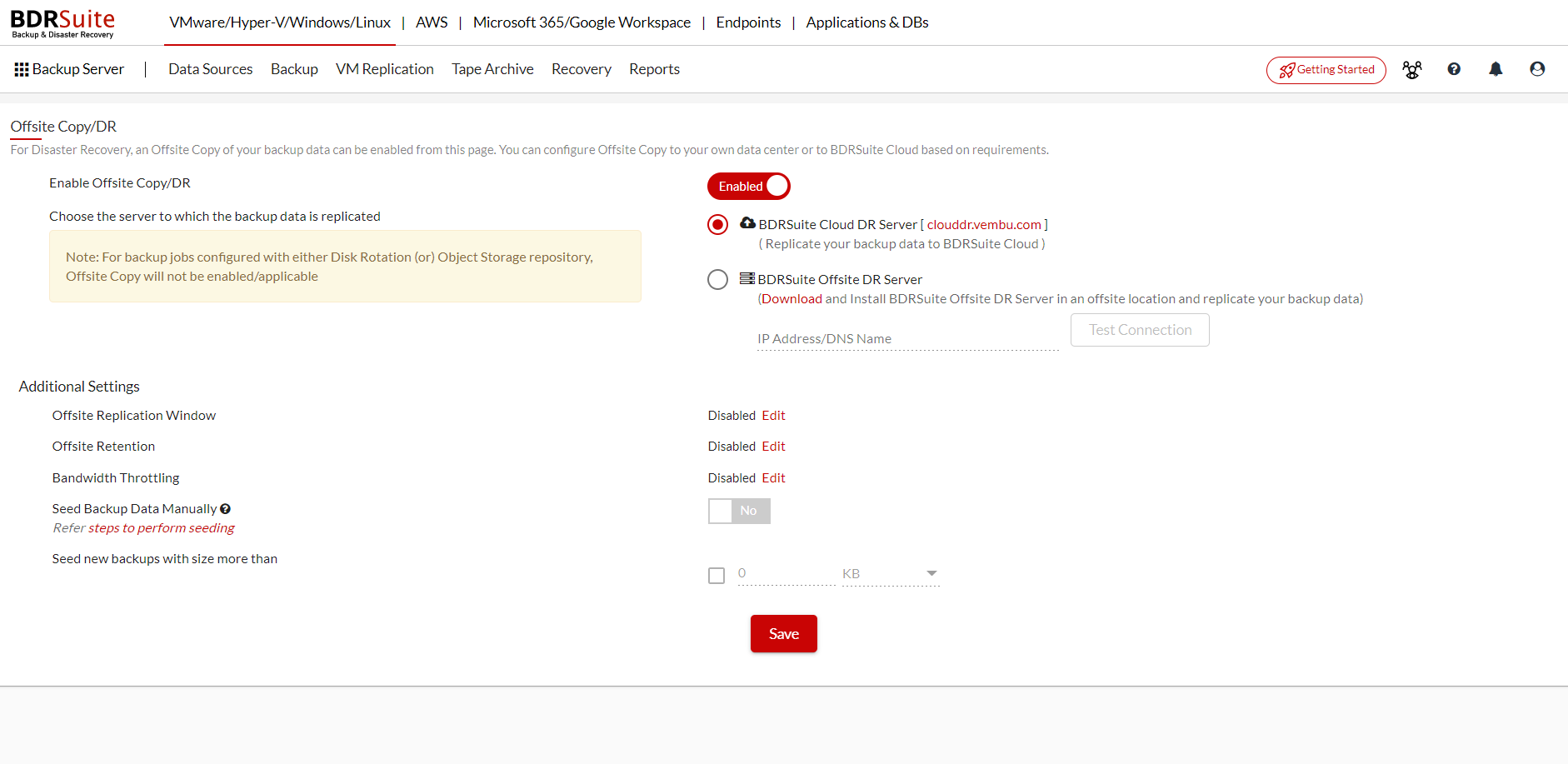Open the Reports menu
The height and width of the screenshot is (764, 1568).
point(654,69)
